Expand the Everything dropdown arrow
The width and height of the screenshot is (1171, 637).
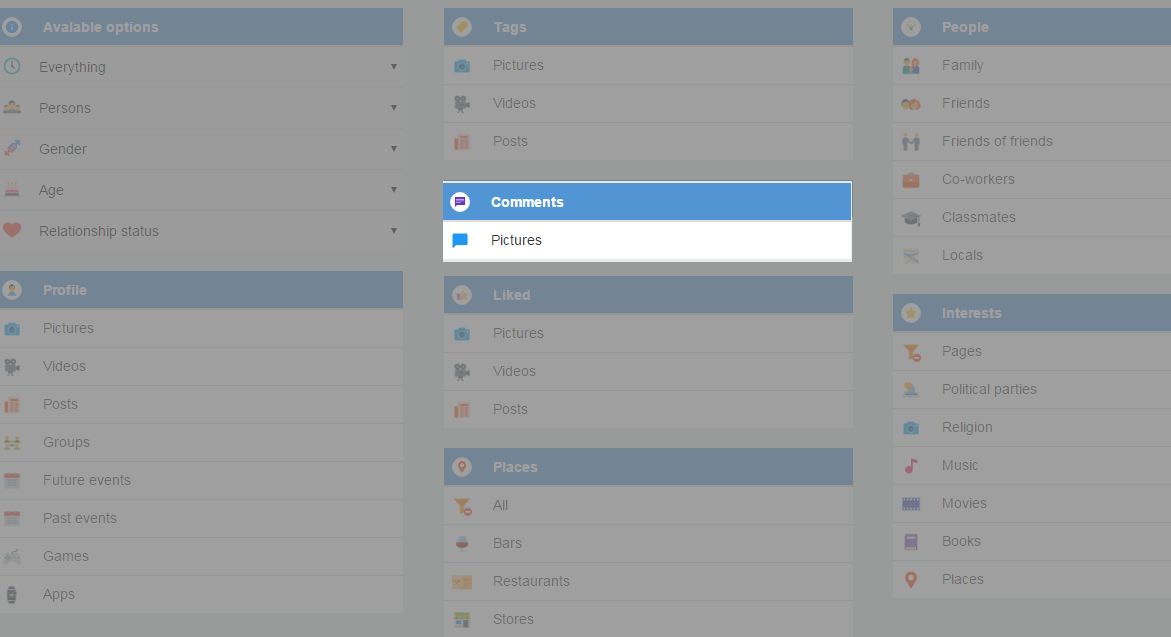[x=394, y=67]
